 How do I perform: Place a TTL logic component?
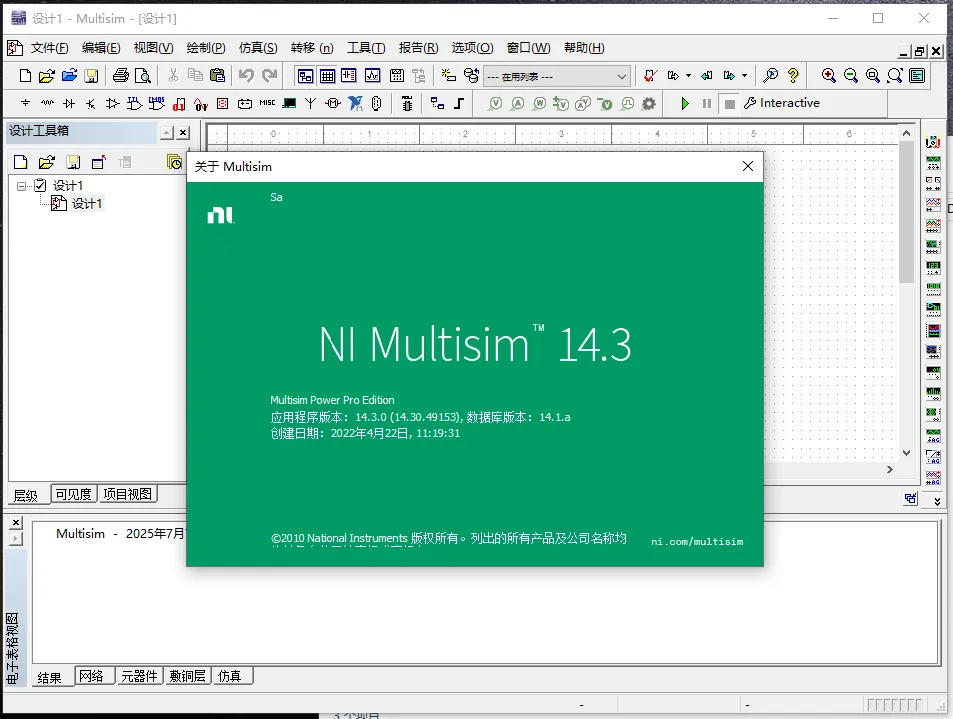point(134,103)
